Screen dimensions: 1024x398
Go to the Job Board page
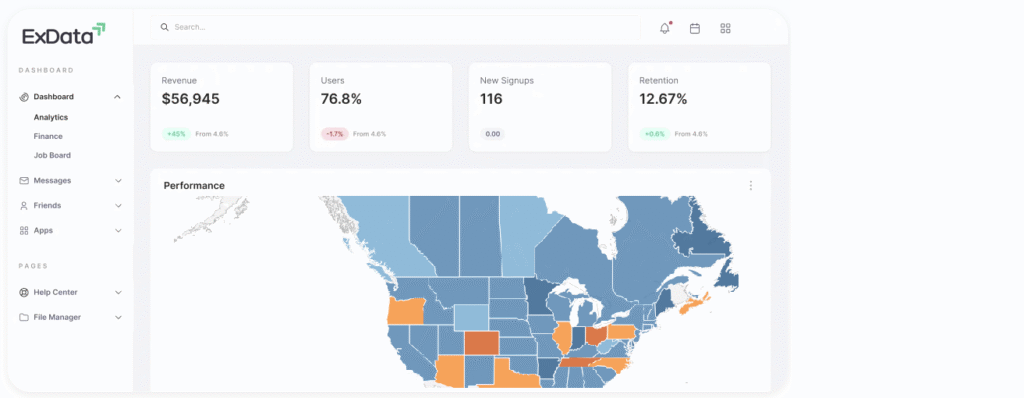[x=52, y=156]
